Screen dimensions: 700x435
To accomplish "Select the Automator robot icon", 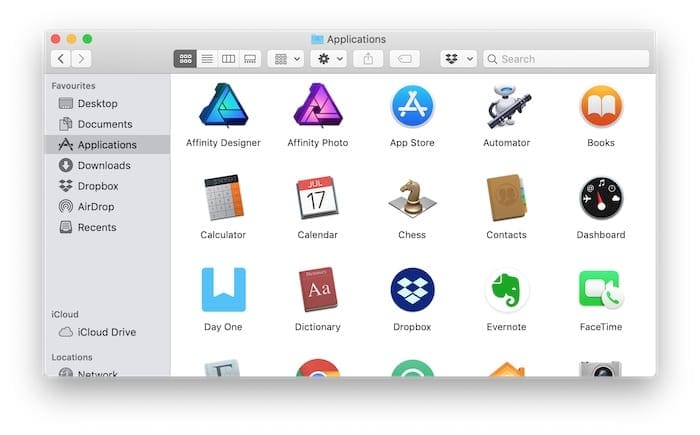I will [507, 106].
